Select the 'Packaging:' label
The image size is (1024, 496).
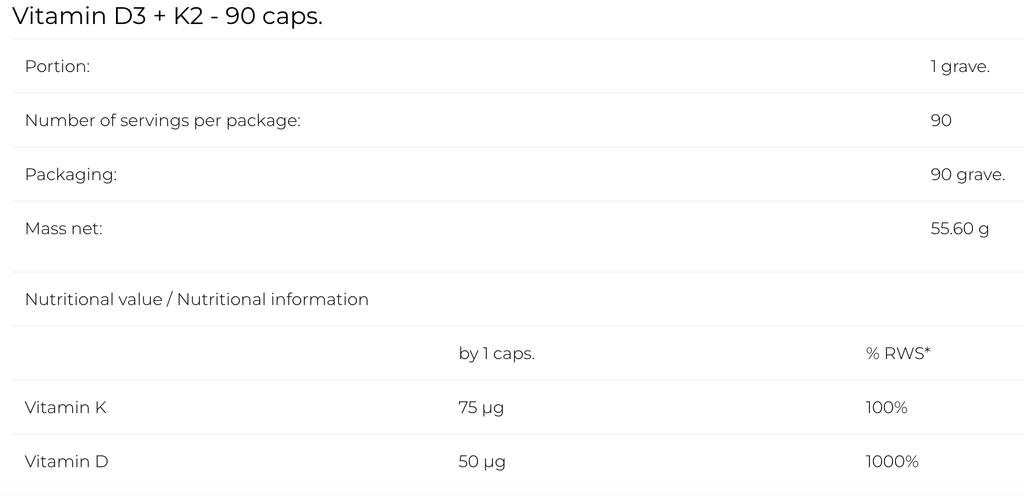[x=71, y=175]
